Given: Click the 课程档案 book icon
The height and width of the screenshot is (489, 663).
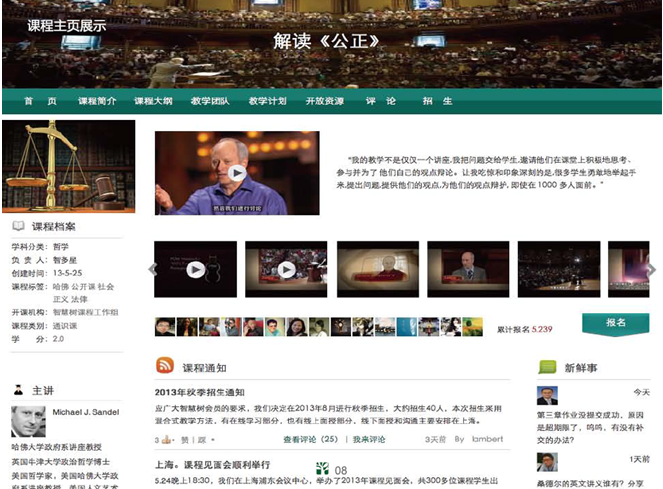Looking at the screenshot, I should tap(18, 226).
